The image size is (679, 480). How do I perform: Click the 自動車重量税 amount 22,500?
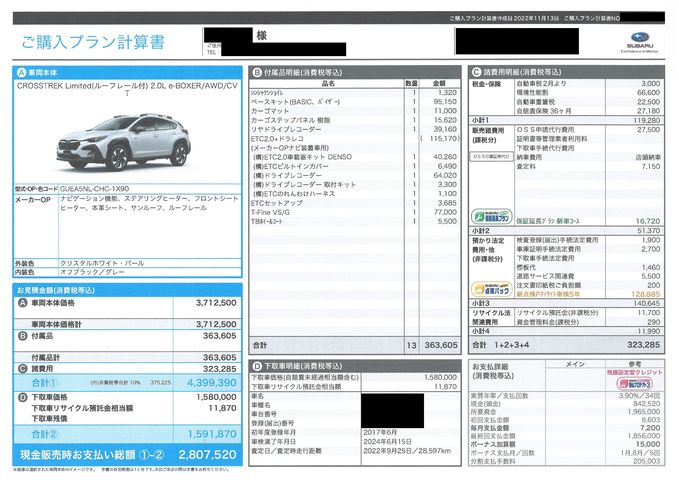(648, 102)
